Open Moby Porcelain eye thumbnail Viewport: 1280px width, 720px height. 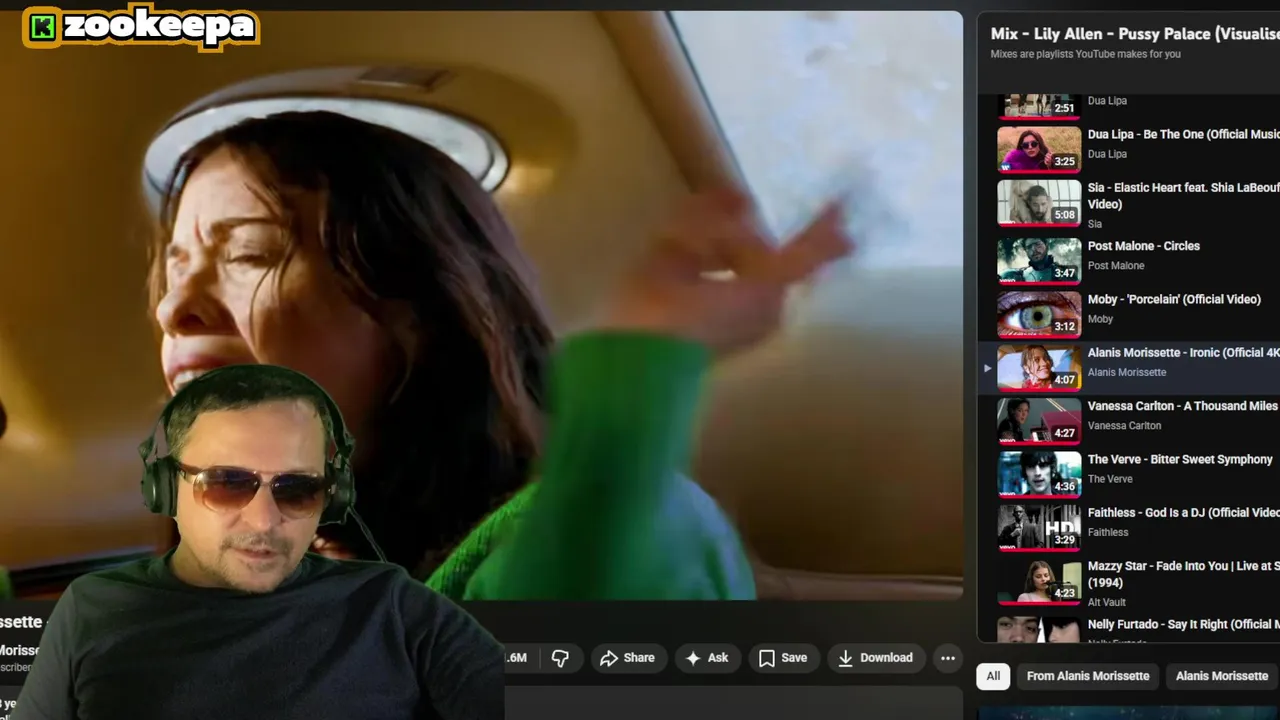coord(1039,314)
